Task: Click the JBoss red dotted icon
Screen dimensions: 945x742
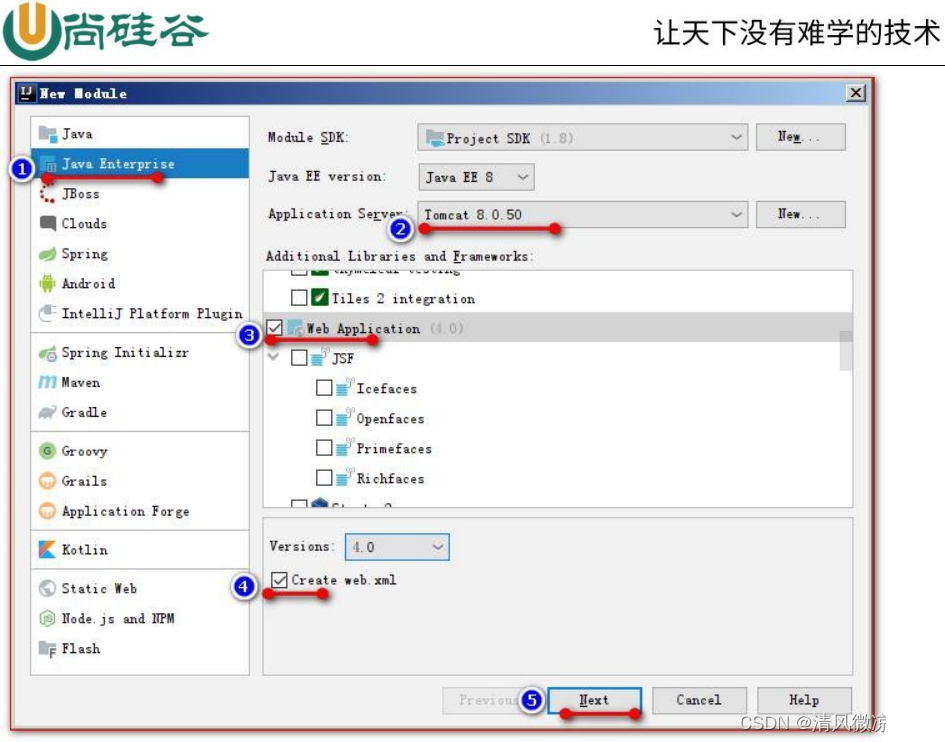Action: [x=48, y=194]
